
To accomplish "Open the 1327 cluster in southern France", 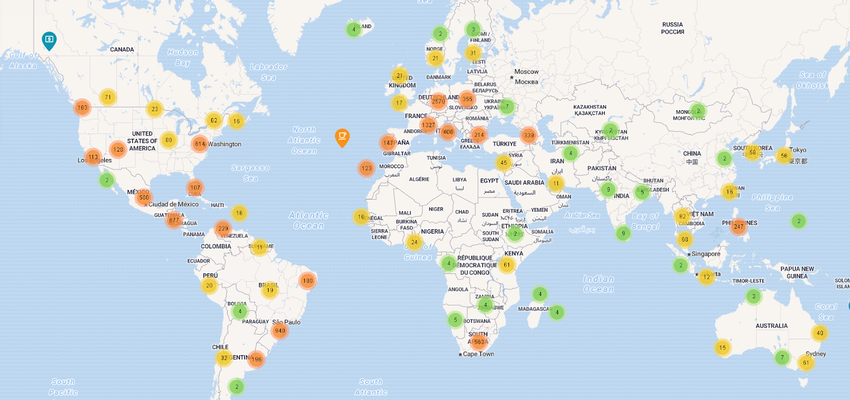I will (x=428, y=125).
